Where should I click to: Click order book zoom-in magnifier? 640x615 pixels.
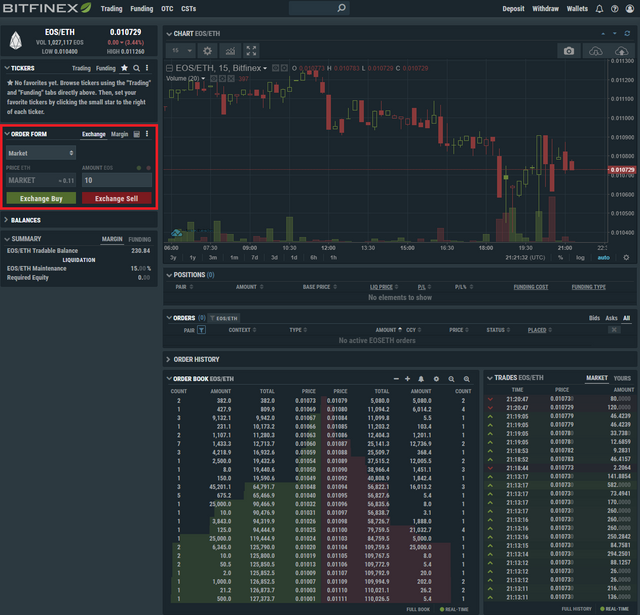(x=467, y=379)
